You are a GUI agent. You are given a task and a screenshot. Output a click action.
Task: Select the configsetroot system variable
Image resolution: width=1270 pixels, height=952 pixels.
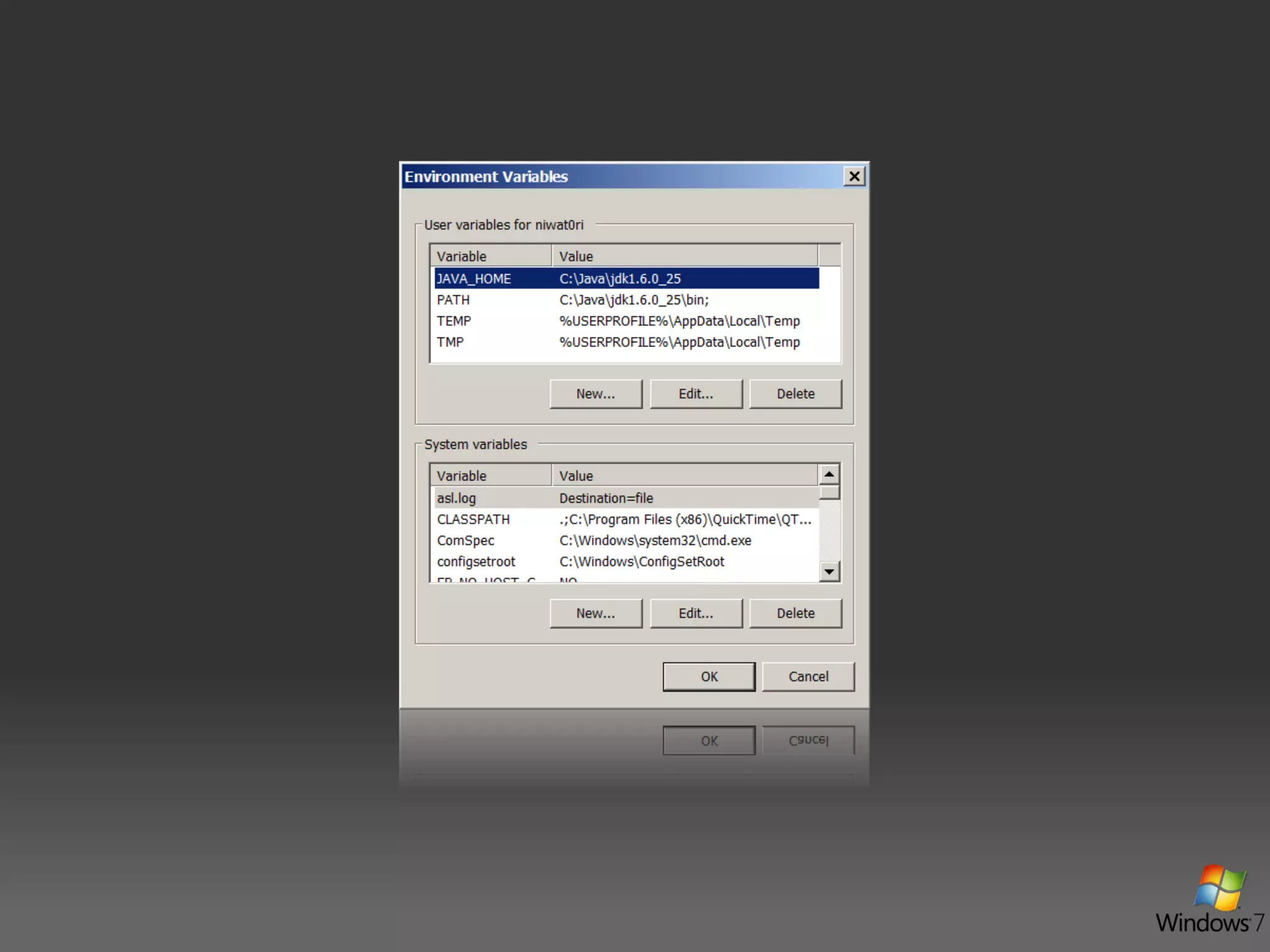(476, 562)
